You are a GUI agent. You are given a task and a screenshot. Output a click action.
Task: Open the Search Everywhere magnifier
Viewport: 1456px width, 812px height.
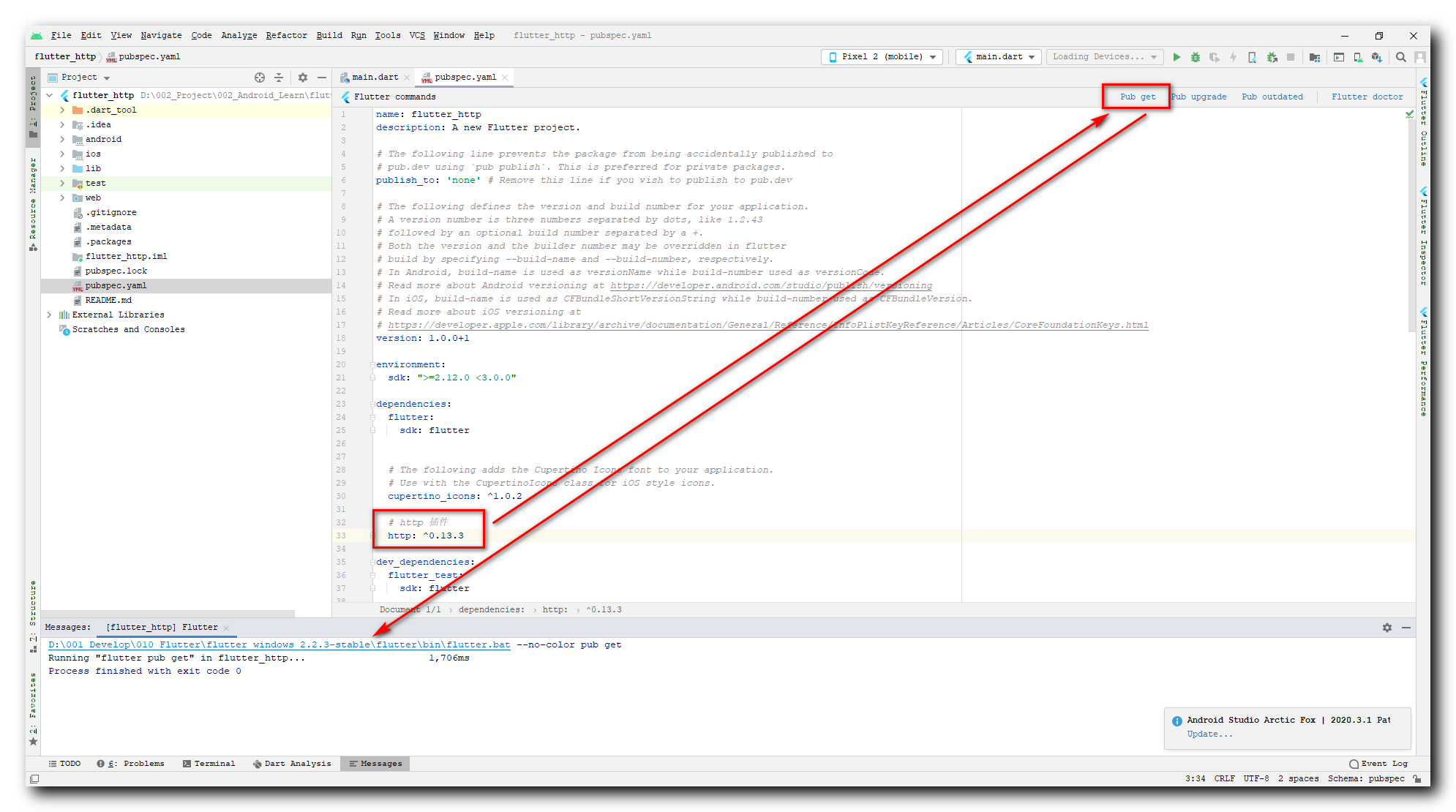[x=1400, y=57]
